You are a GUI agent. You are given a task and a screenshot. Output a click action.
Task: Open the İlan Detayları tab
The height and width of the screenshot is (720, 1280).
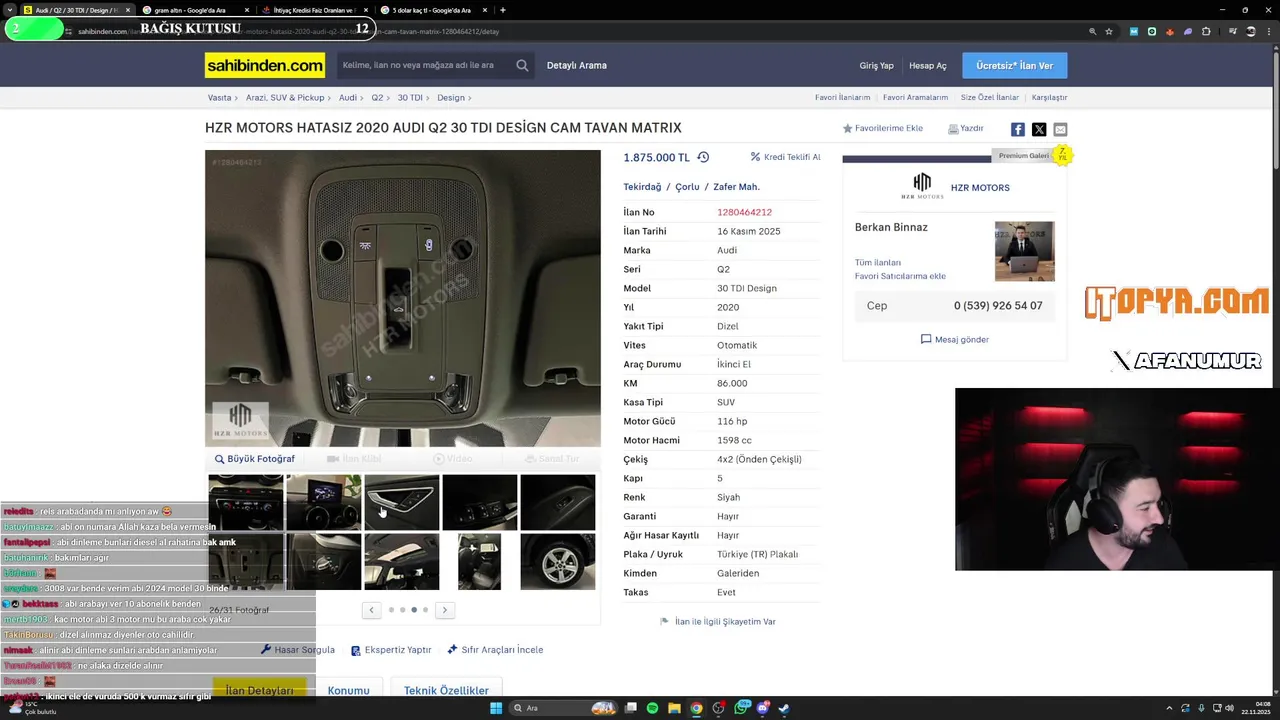pos(260,691)
